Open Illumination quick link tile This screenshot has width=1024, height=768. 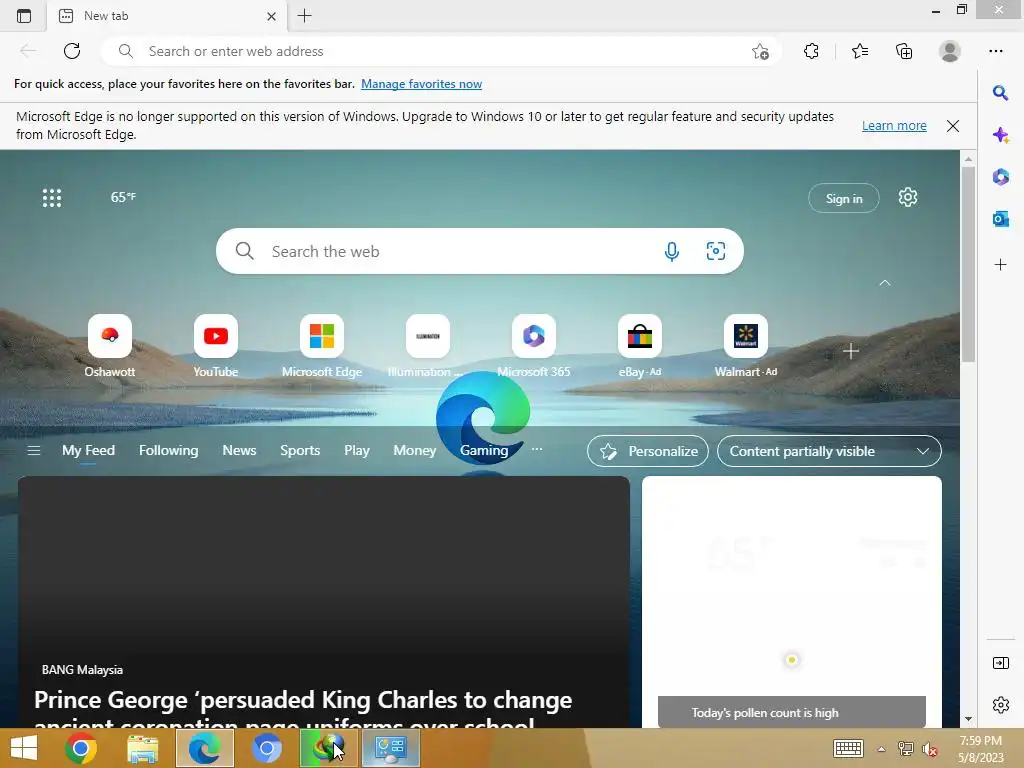pos(427,346)
